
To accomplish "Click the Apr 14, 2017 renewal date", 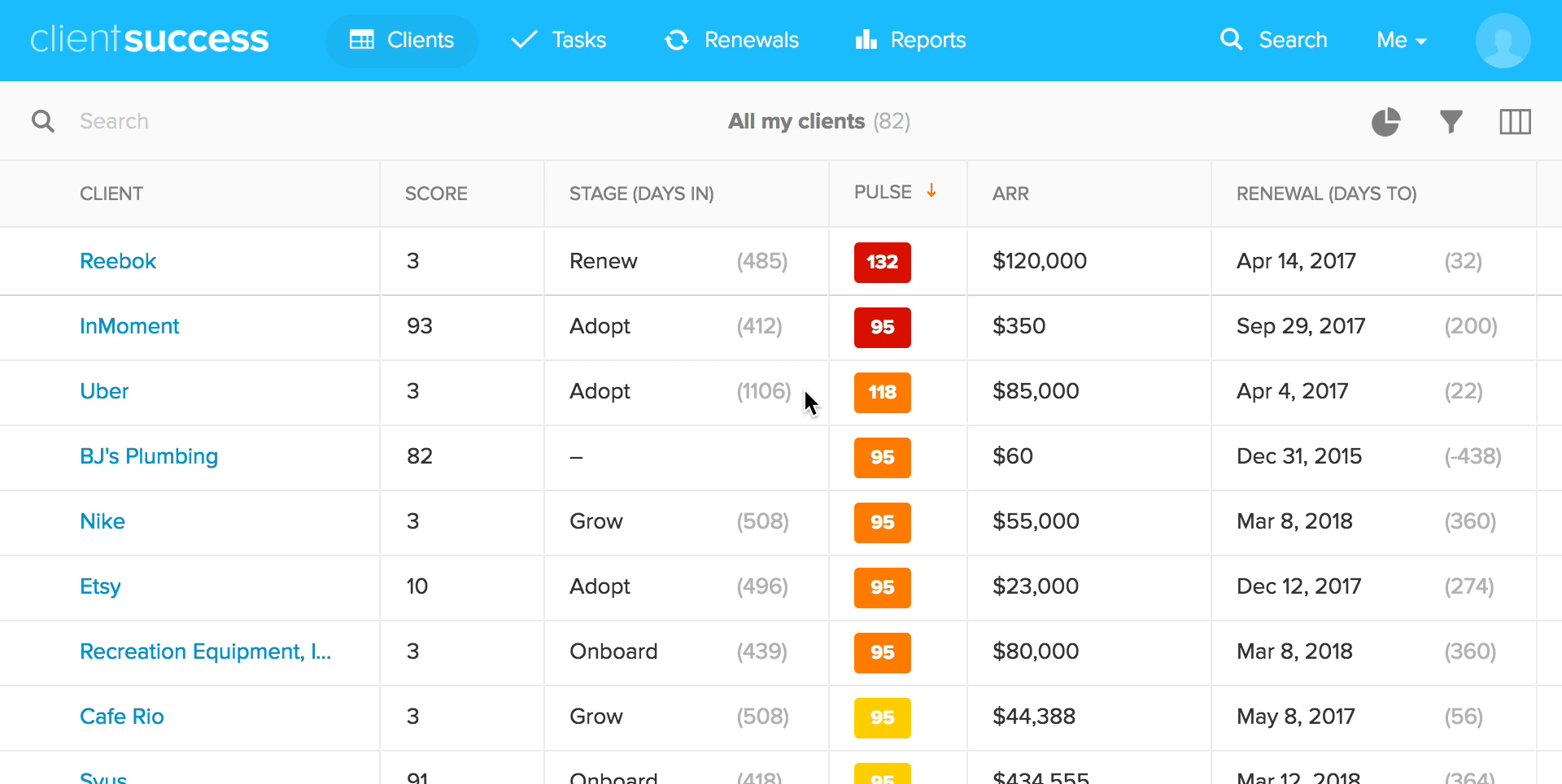I will [x=1296, y=261].
